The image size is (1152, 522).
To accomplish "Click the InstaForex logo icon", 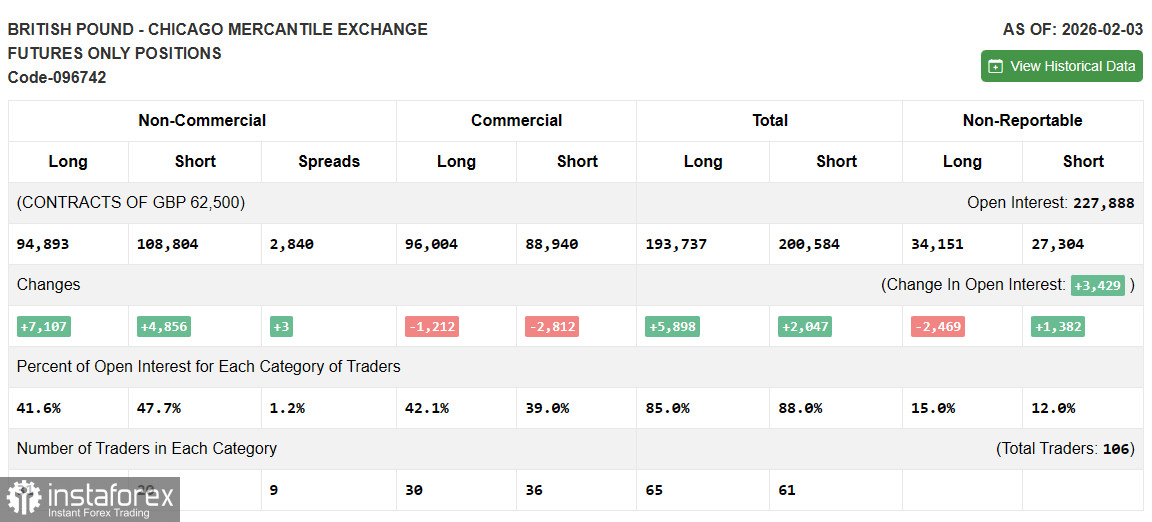I will 23,498.
